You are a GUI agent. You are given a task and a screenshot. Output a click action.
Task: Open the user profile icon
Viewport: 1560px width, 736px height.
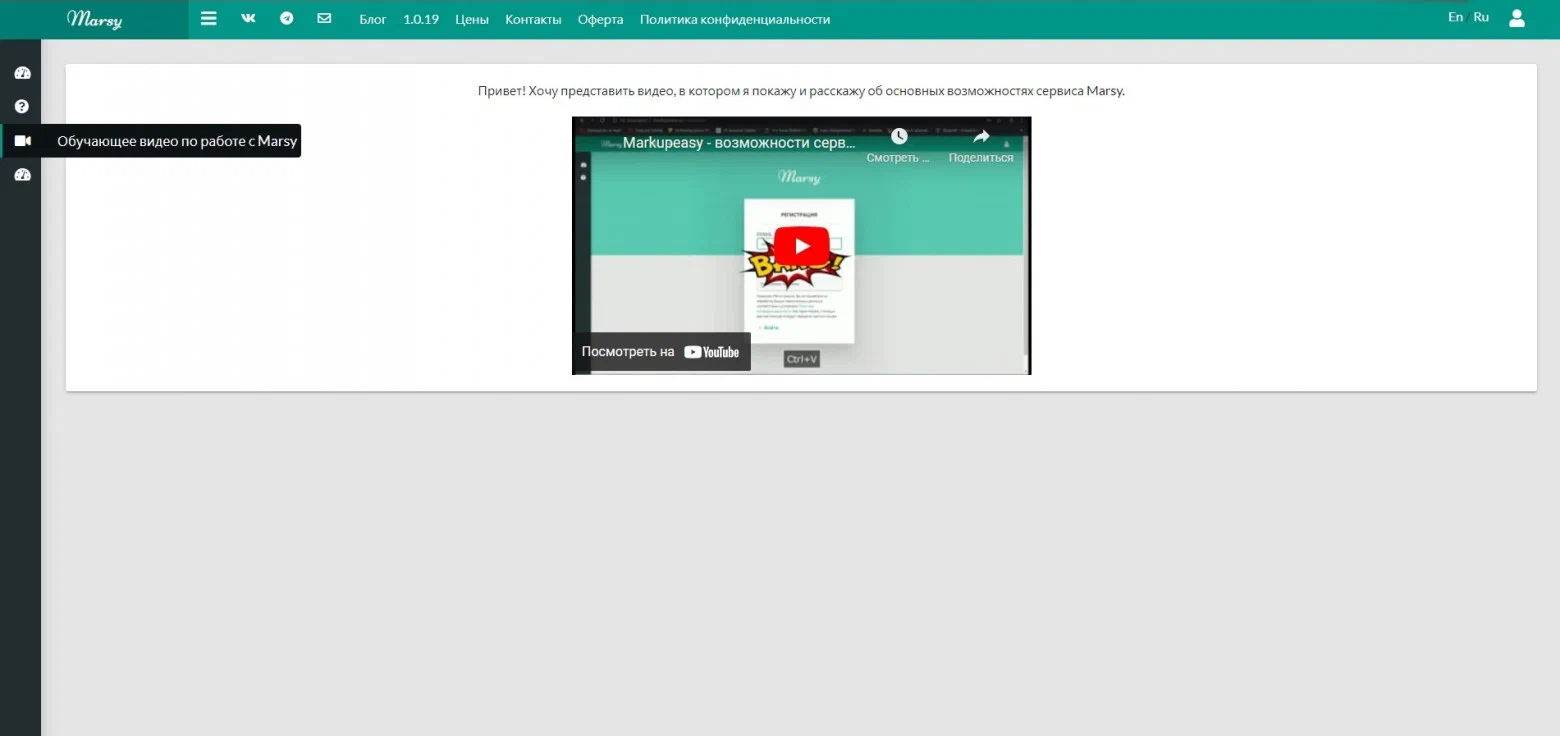pos(1517,18)
